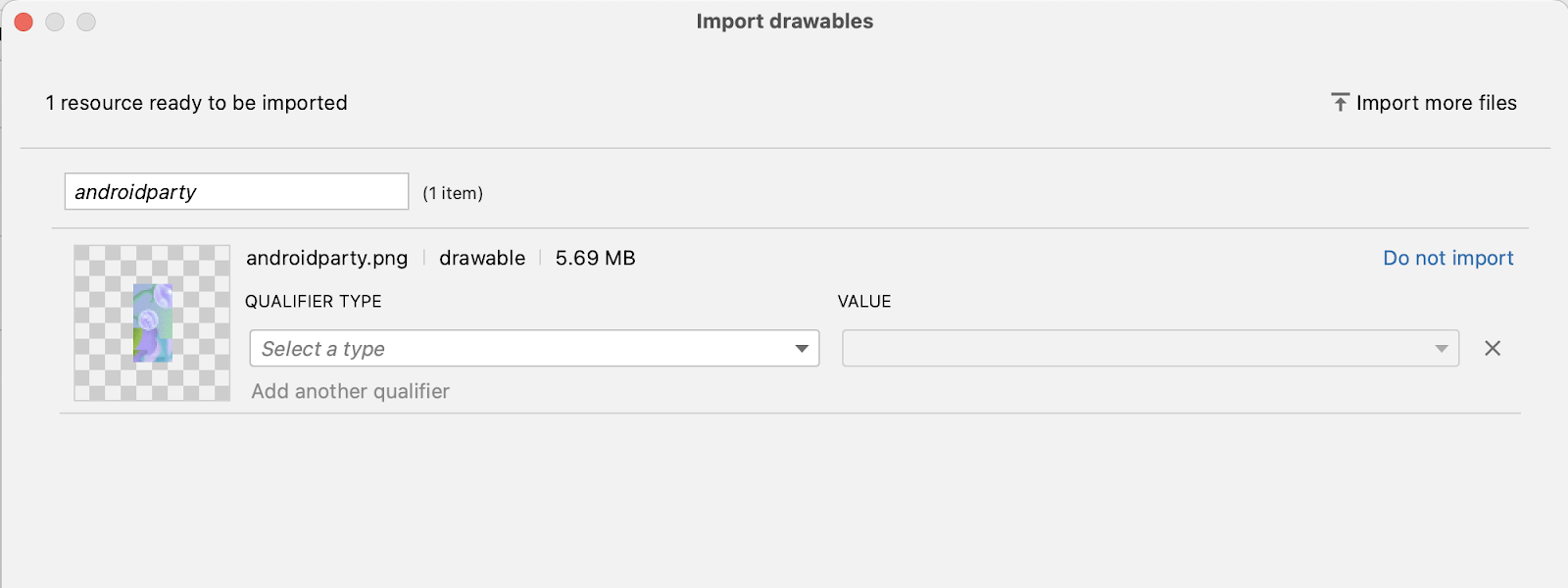Expand the empty Value dropdown
1568x588 pixels.
click(x=1137, y=348)
